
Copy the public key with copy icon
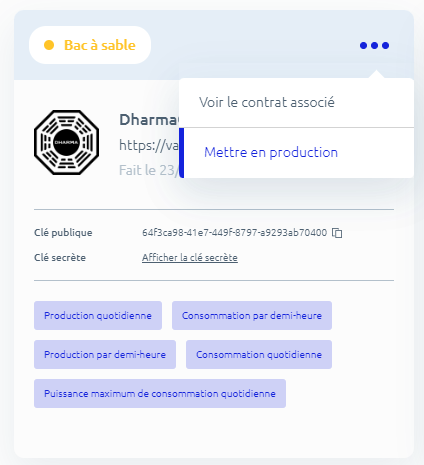coord(337,233)
